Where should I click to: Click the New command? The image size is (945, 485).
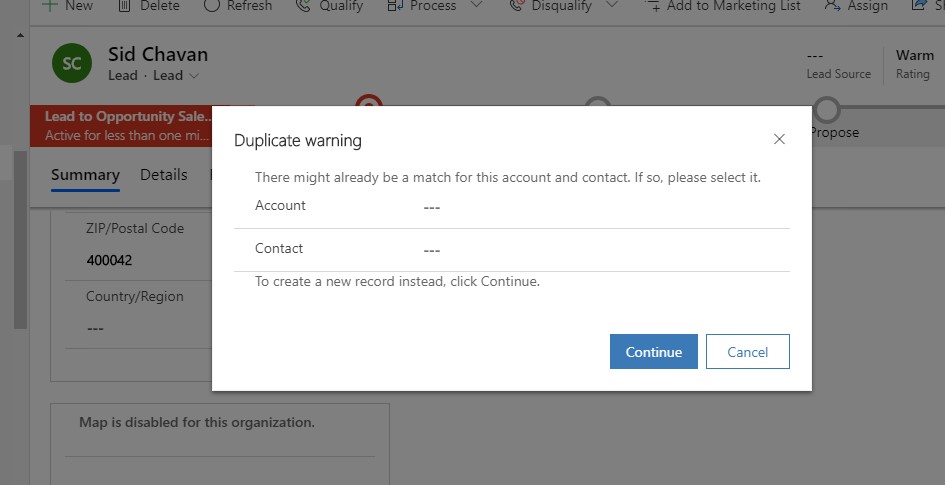68,5
